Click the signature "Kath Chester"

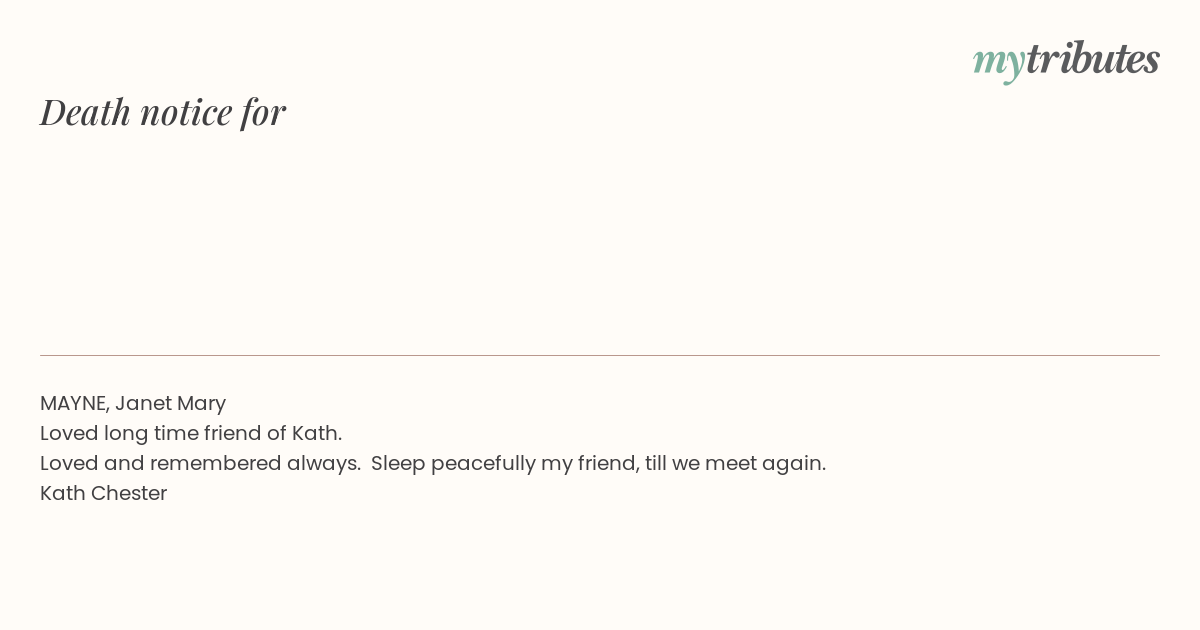click(x=104, y=493)
